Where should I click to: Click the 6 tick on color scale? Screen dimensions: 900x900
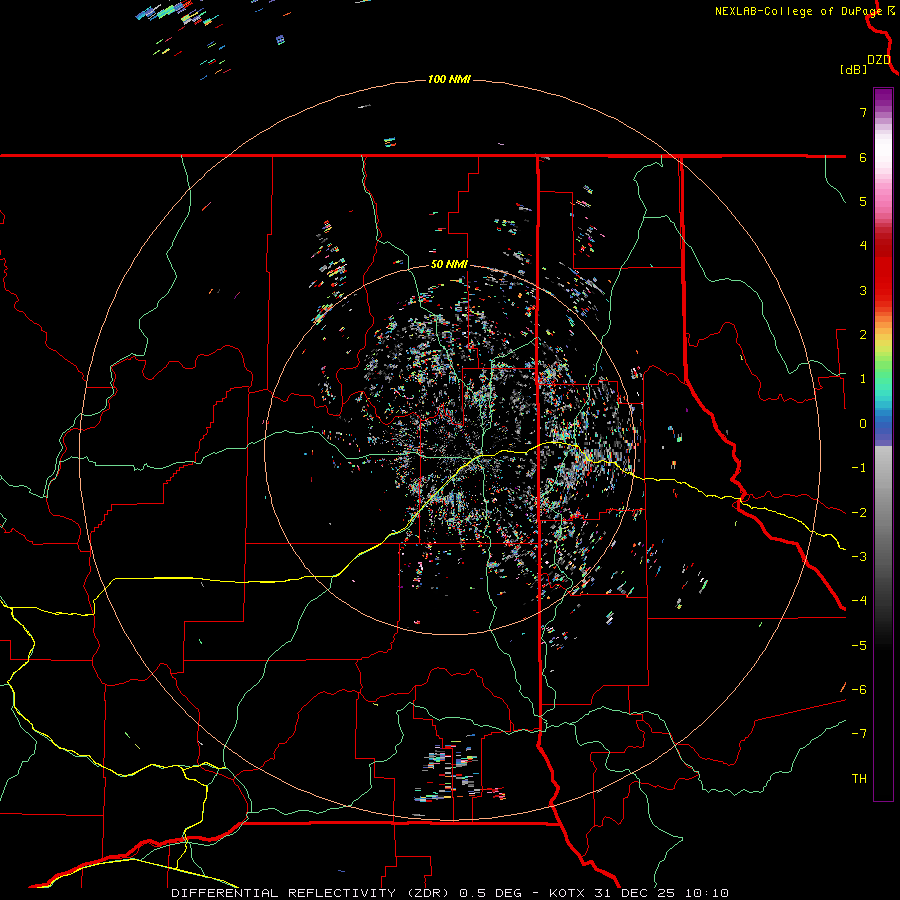click(x=863, y=157)
